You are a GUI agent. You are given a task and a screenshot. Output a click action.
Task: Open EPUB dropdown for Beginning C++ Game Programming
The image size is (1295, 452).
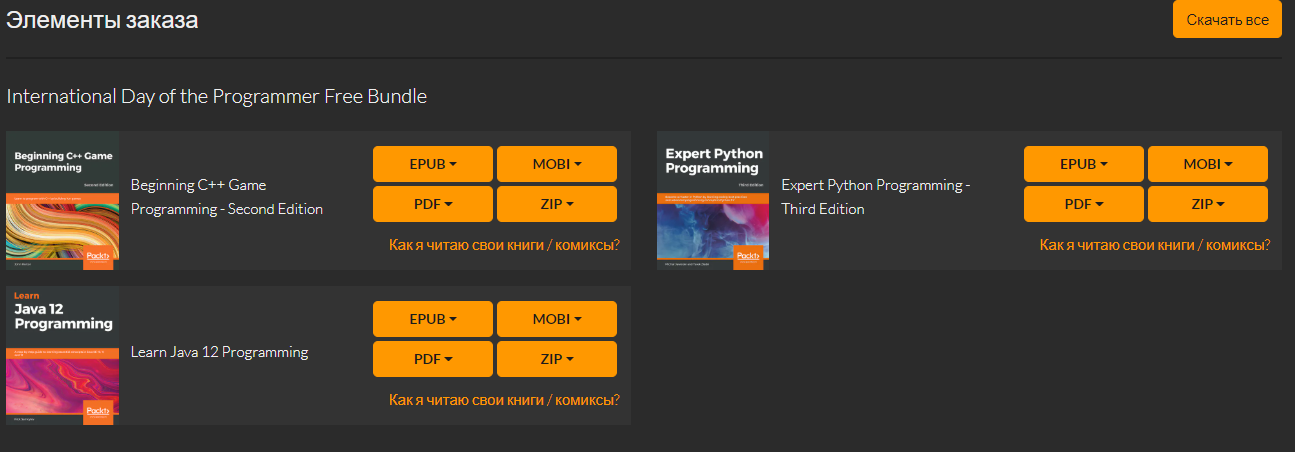[433, 164]
